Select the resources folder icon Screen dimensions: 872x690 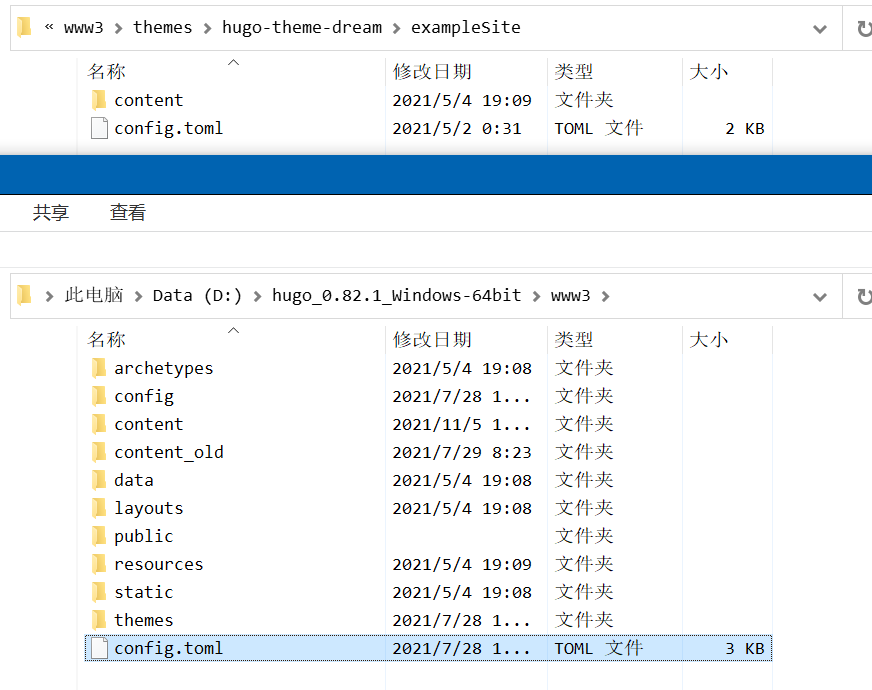[x=98, y=564]
